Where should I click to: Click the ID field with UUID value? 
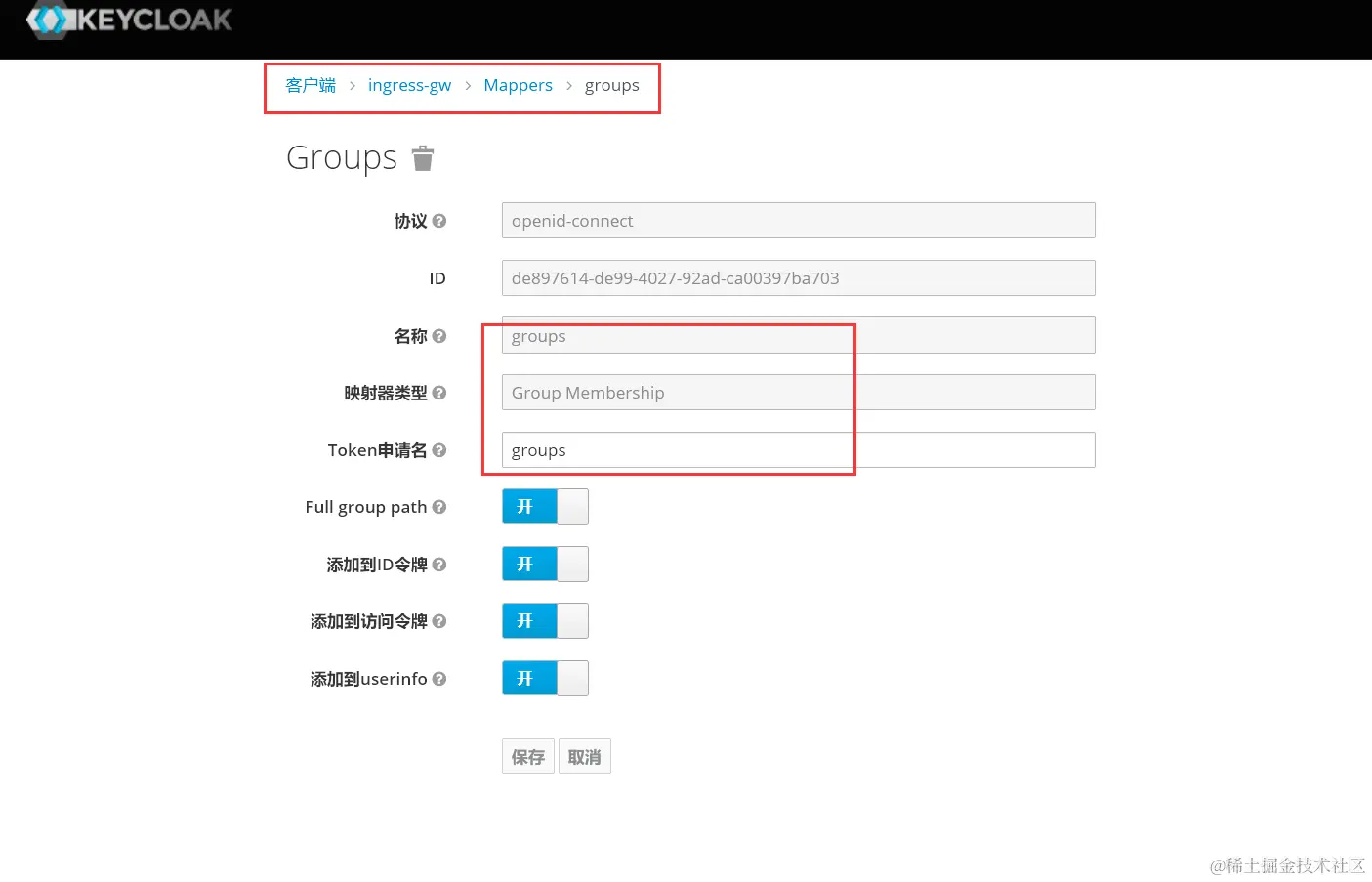tap(798, 278)
